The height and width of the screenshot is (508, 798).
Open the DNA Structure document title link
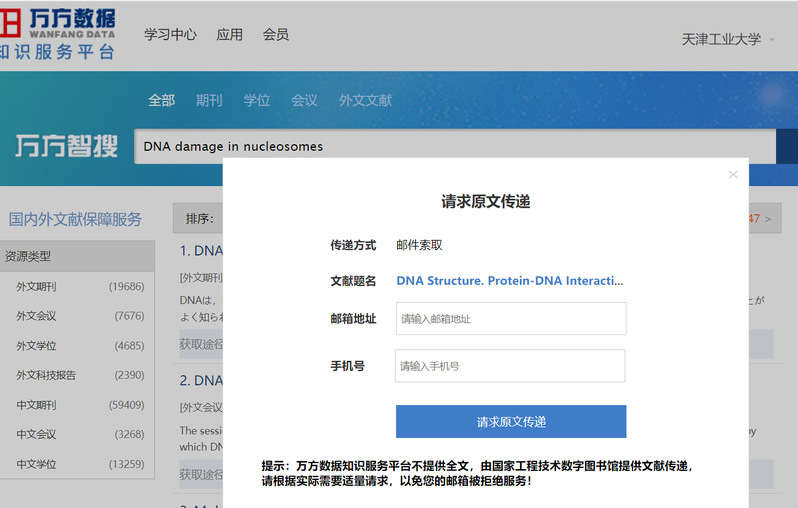tap(509, 281)
